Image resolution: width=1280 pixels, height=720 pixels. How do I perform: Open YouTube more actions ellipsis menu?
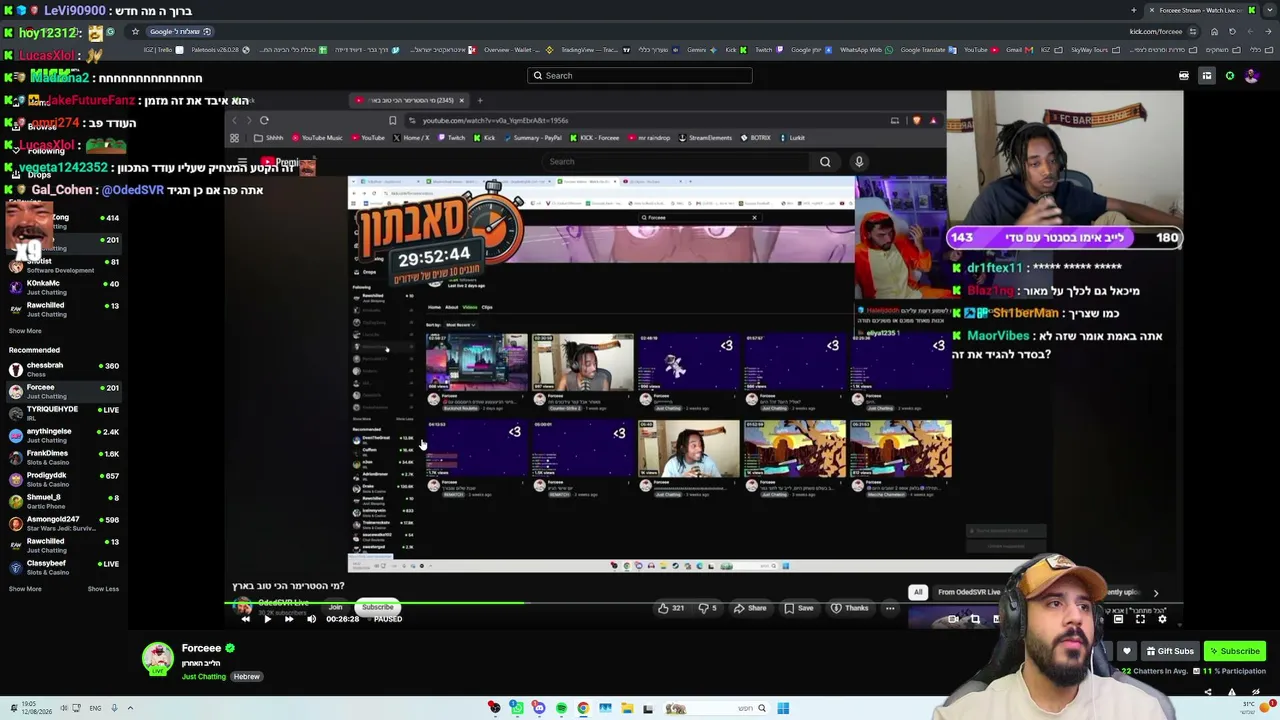(890, 608)
